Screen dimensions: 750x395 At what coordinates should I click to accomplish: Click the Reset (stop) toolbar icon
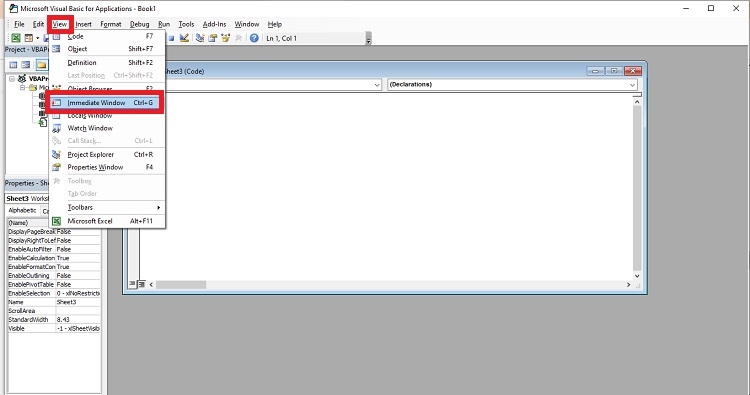[171, 38]
